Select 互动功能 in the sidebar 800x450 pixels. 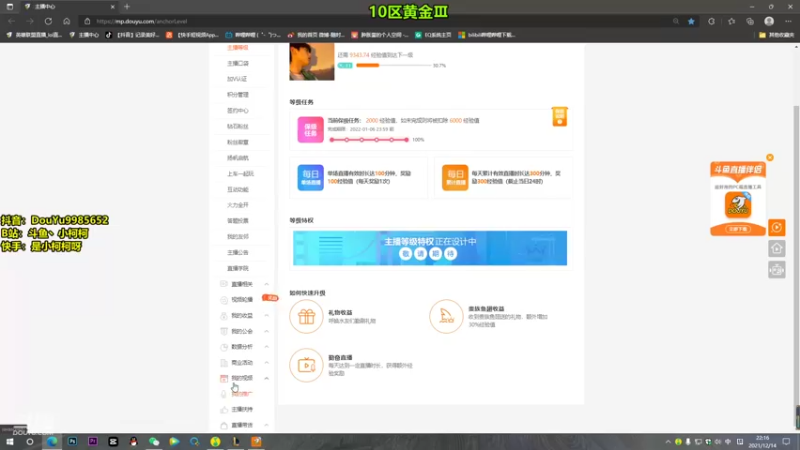coord(238,190)
